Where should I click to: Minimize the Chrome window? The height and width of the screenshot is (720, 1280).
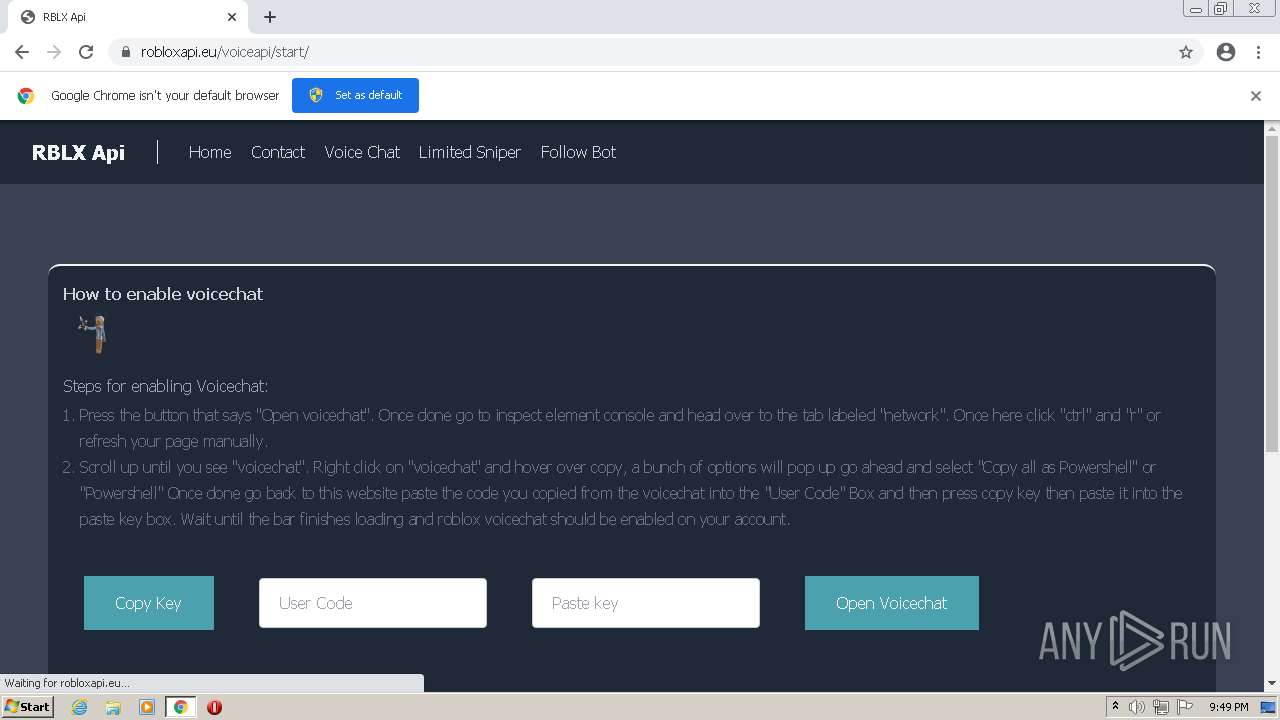1196,9
